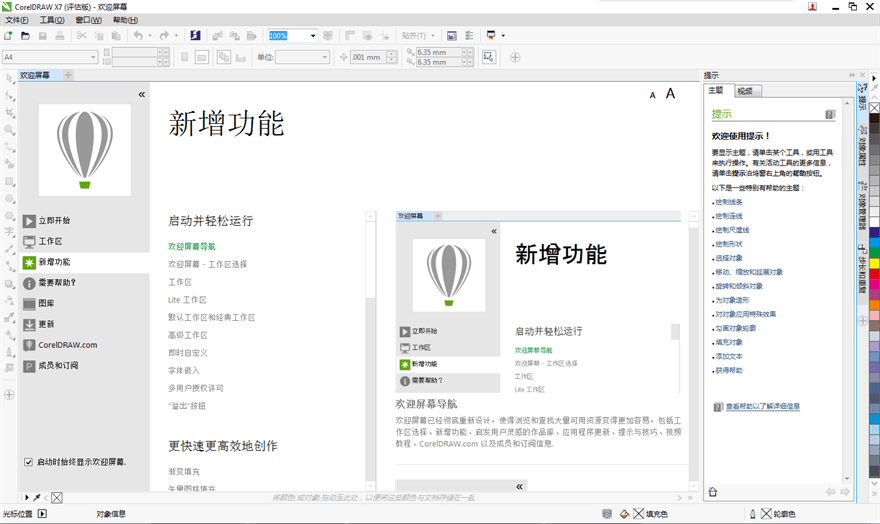Open the Window menu
The width and height of the screenshot is (880, 524).
click(x=89, y=20)
